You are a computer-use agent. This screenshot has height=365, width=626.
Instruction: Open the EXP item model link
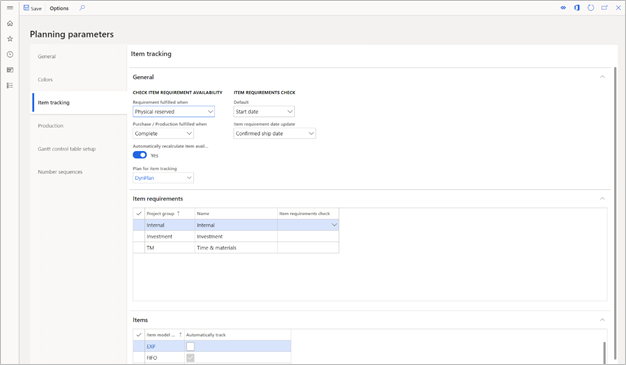[151, 346]
